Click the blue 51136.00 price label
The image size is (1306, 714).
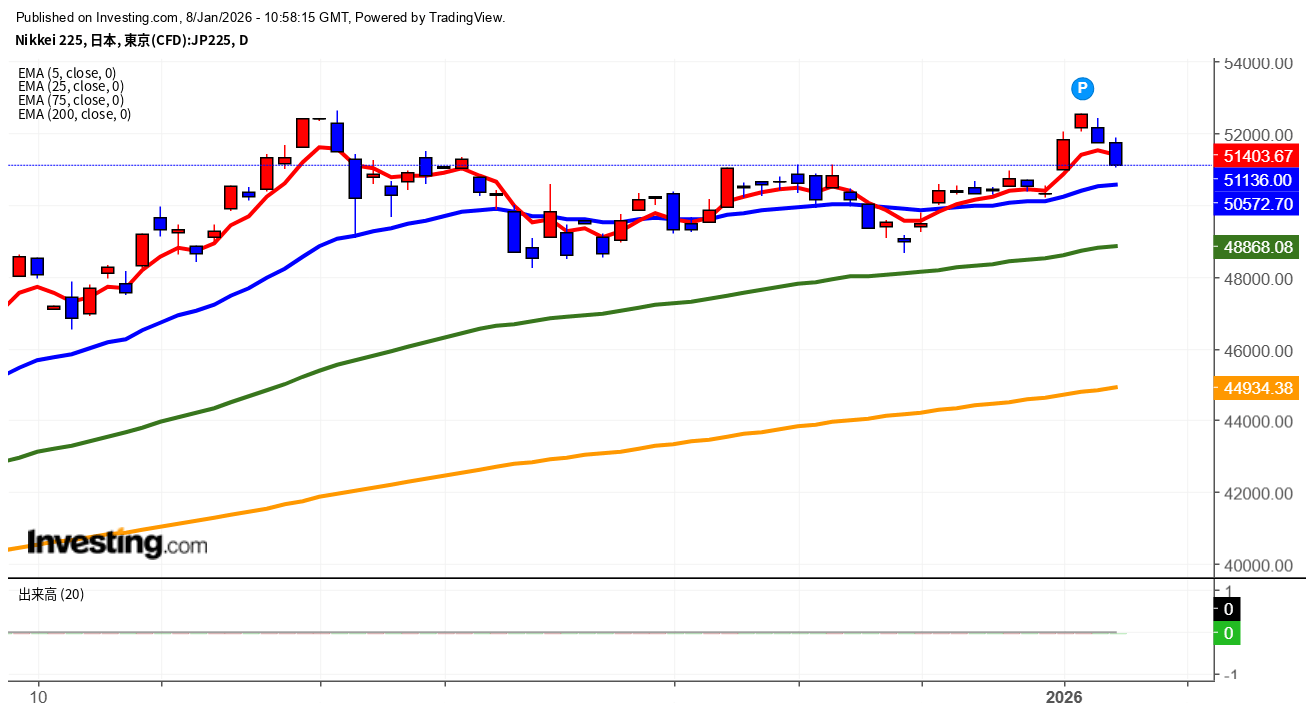(1255, 180)
